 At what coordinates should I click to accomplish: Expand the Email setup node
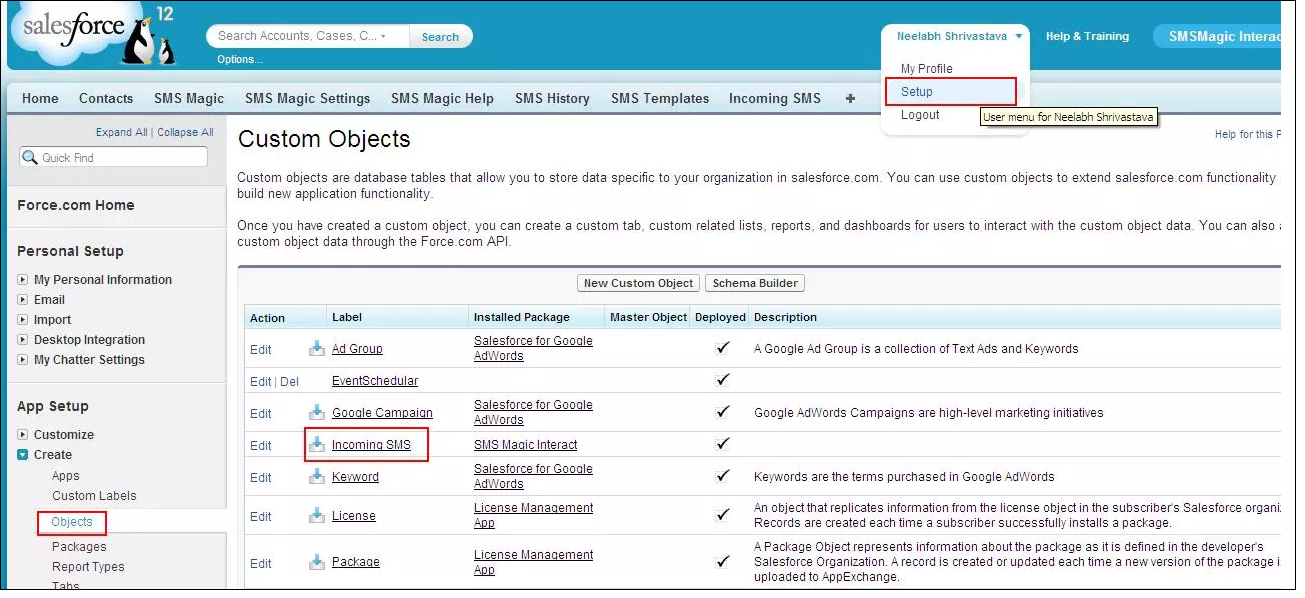(23, 300)
